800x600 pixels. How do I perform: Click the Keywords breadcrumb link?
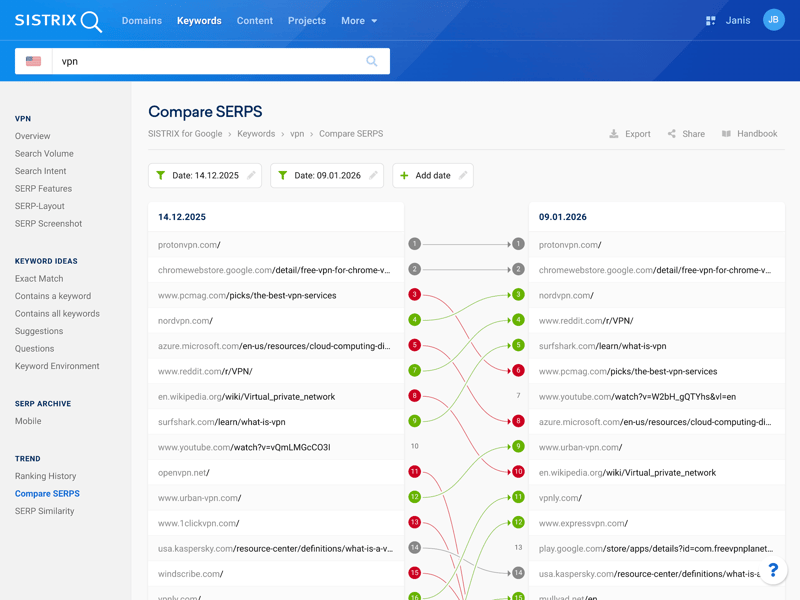pyautogui.click(x=256, y=134)
